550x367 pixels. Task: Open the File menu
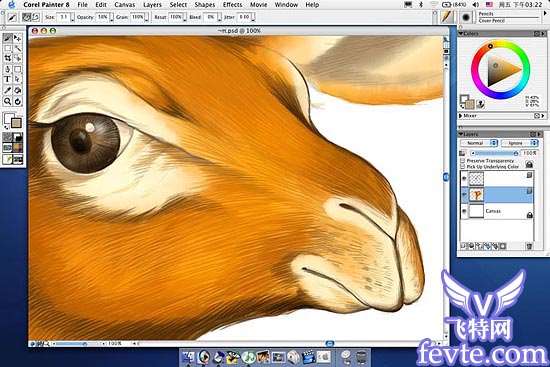pyautogui.click(x=82, y=5)
